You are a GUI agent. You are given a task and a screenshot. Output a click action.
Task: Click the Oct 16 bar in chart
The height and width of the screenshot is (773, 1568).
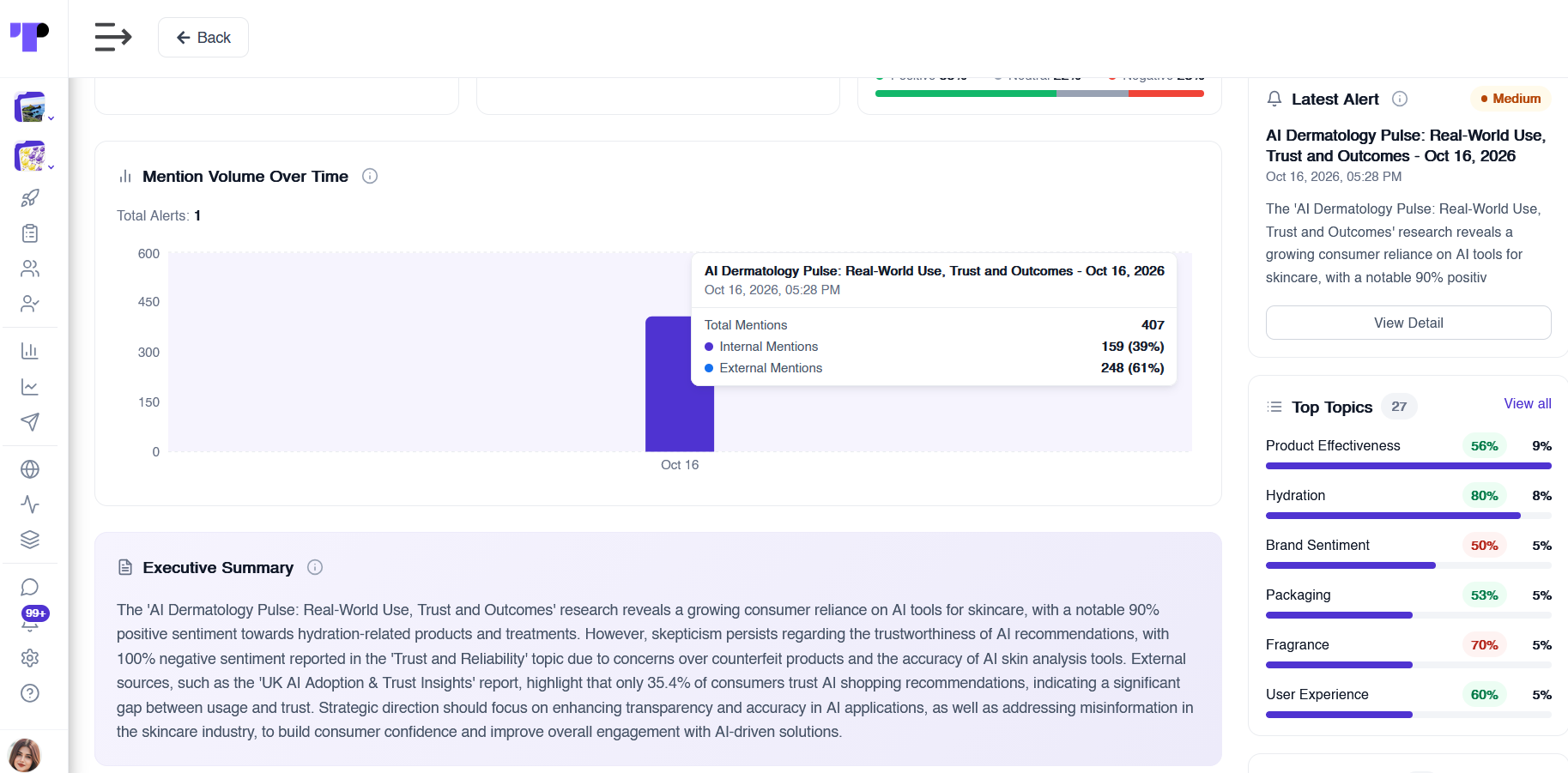click(680, 384)
